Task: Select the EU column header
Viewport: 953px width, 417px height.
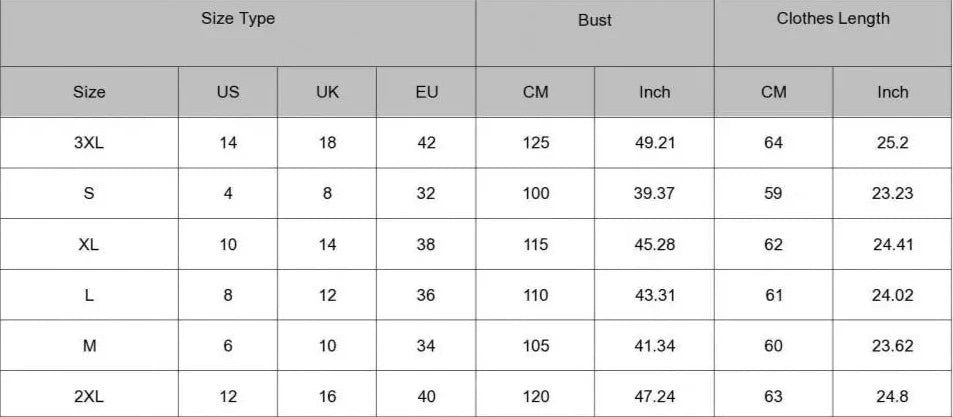Action: [x=426, y=92]
